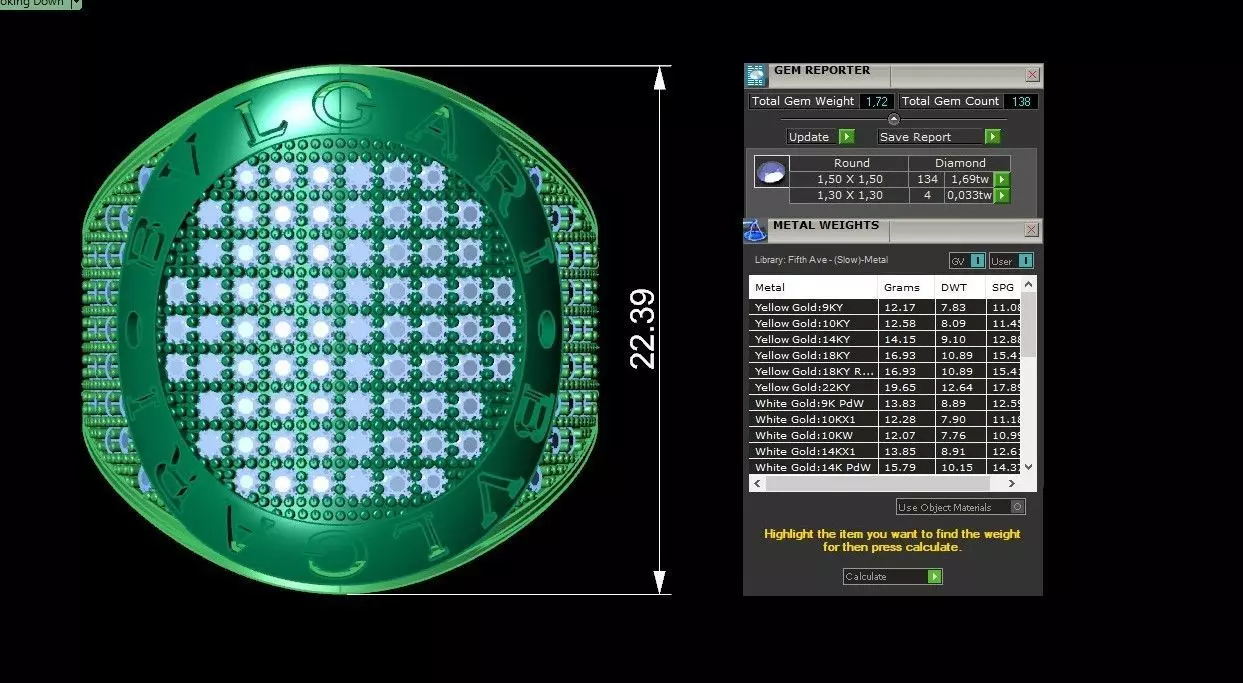Click the Diamond type header cell

click(x=960, y=163)
